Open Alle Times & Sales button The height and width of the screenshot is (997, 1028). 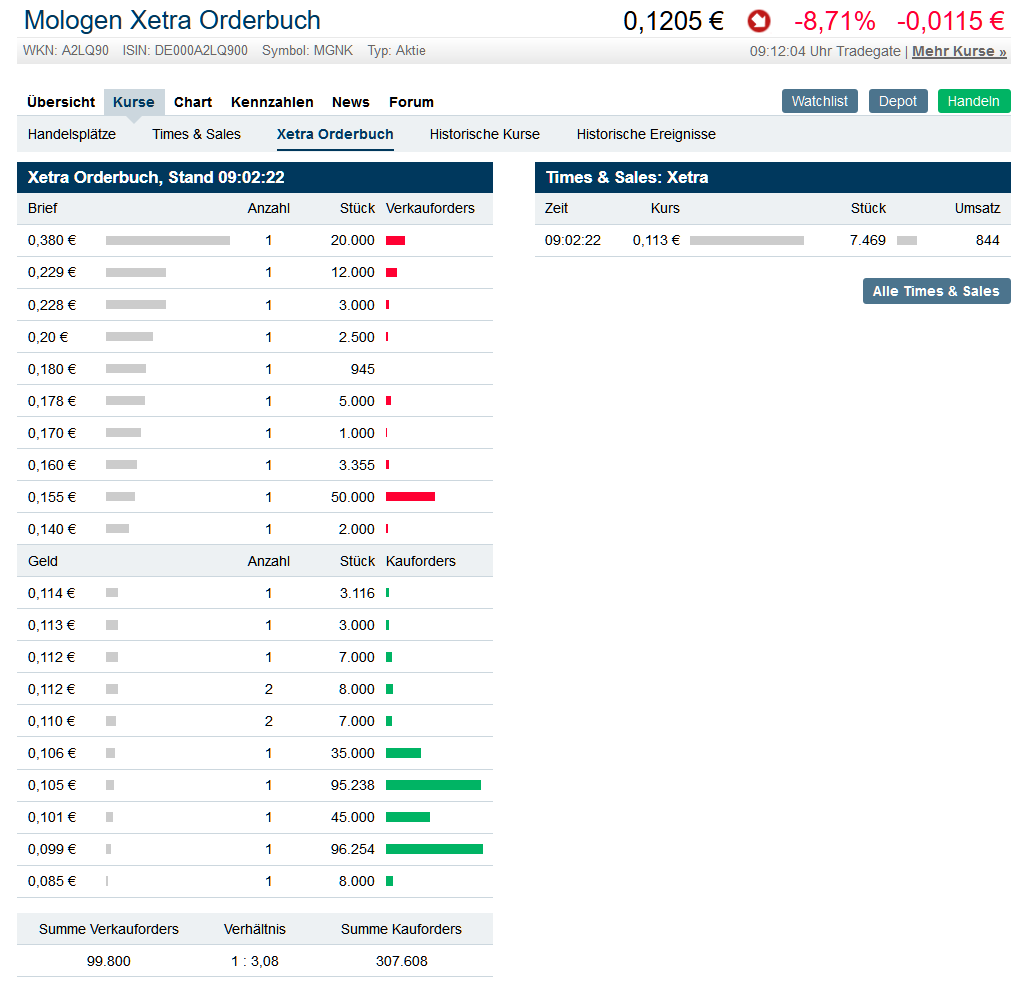click(936, 291)
